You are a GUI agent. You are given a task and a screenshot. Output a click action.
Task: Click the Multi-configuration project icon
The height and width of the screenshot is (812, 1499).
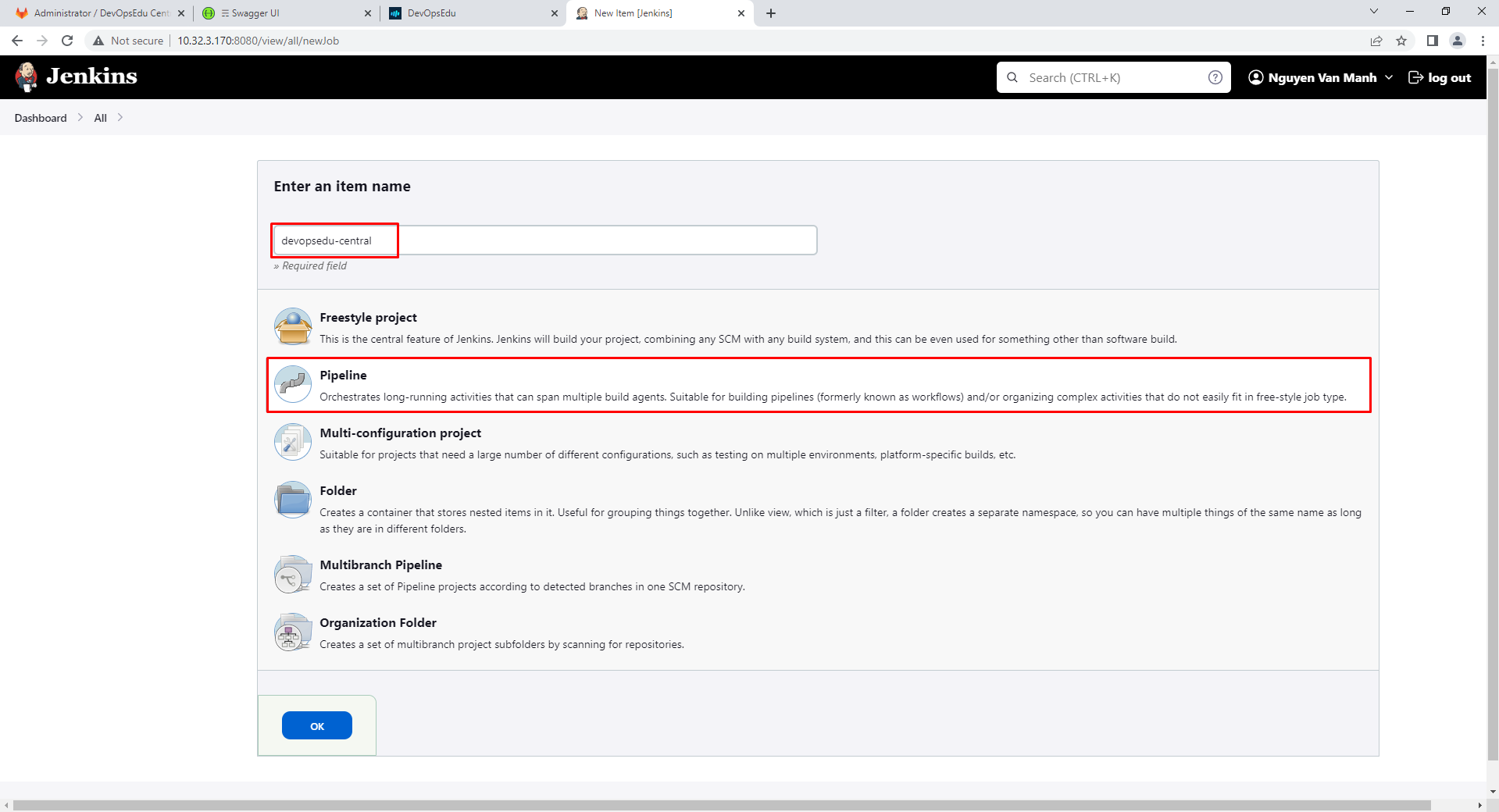point(293,442)
